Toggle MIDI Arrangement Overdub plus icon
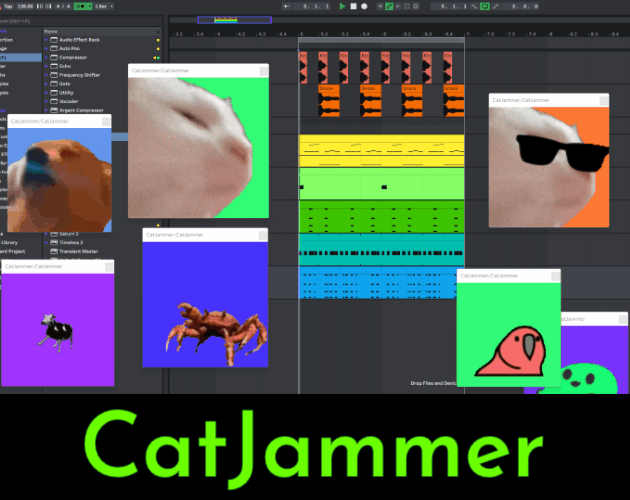This screenshot has width=630, height=500. (x=380, y=6)
